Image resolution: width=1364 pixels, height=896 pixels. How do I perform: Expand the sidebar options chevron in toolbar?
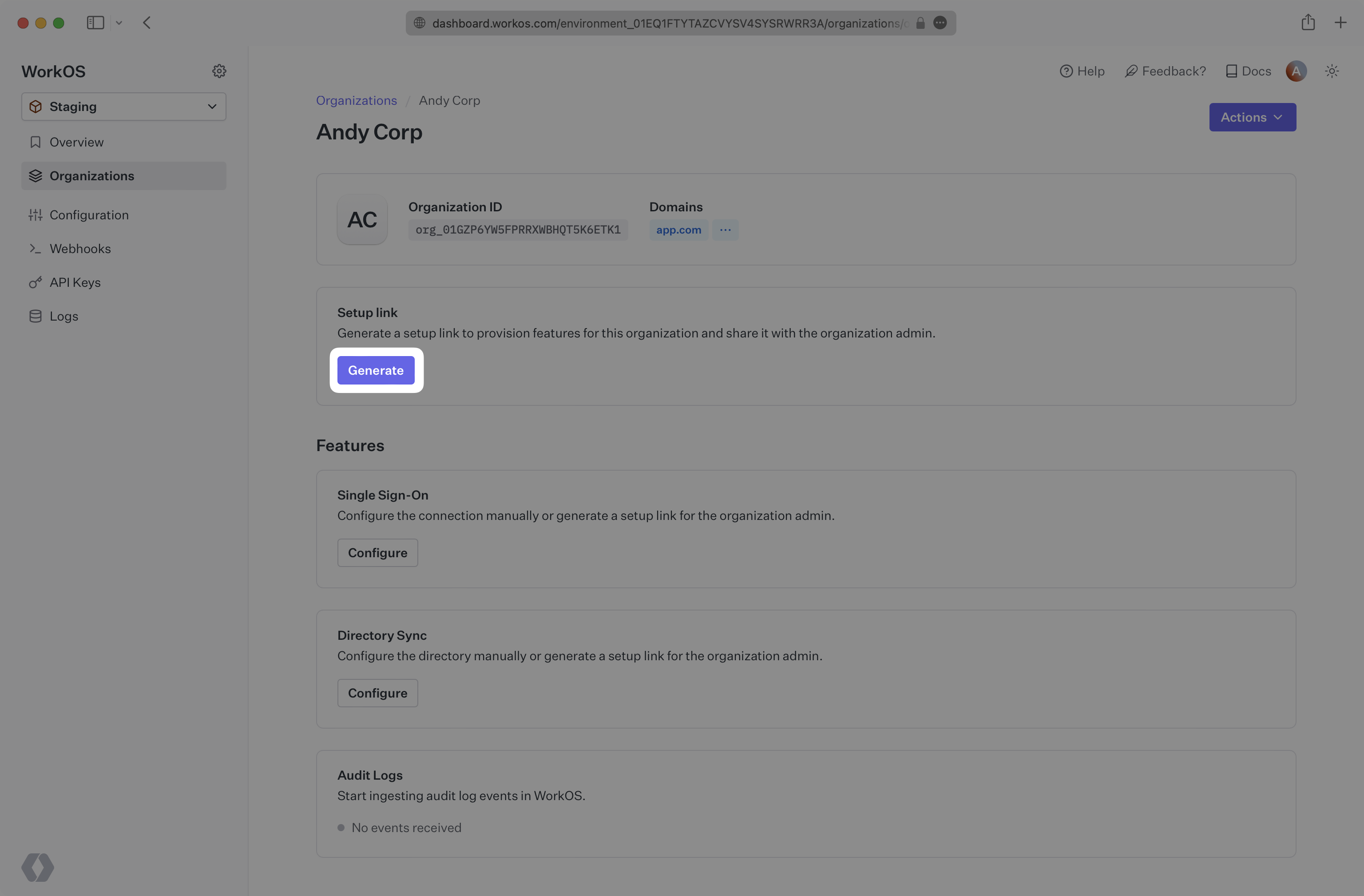(119, 23)
